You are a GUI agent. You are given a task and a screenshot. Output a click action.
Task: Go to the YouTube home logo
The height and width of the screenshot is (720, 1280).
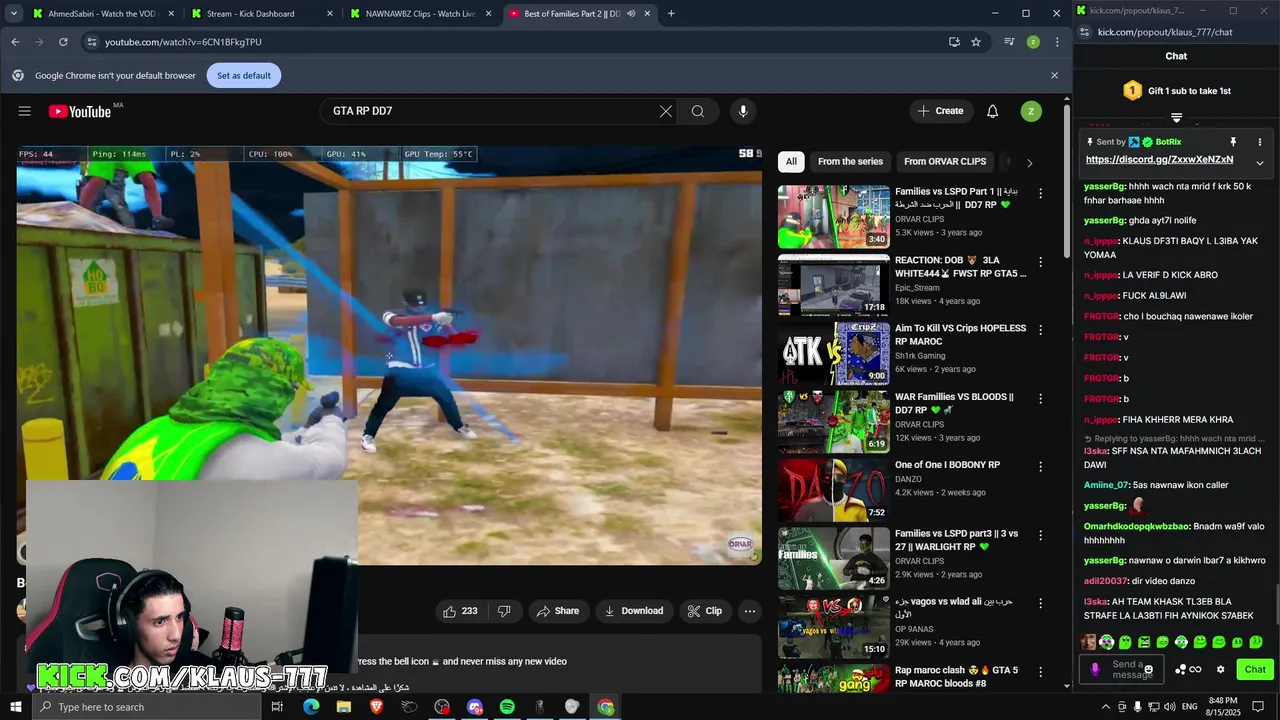80,111
